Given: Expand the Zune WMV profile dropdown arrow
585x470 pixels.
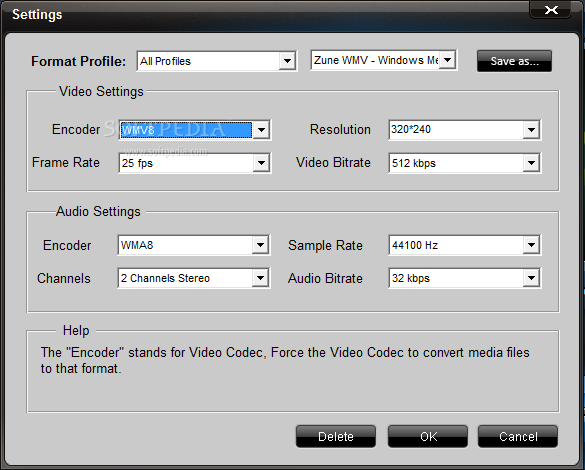Looking at the screenshot, I should click(x=448, y=60).
